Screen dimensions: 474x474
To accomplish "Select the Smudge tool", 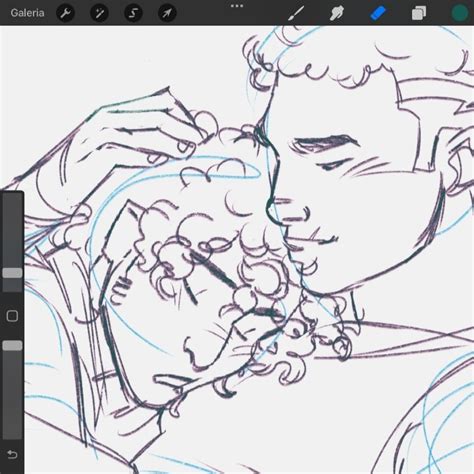I will [337, 13].
